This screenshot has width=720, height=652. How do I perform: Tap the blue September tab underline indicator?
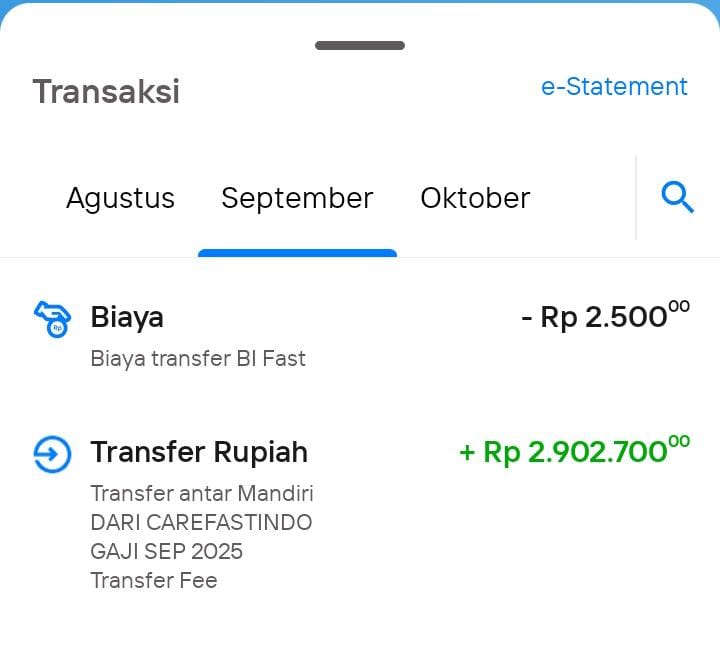pyautogui.click(x=297, y=253)
